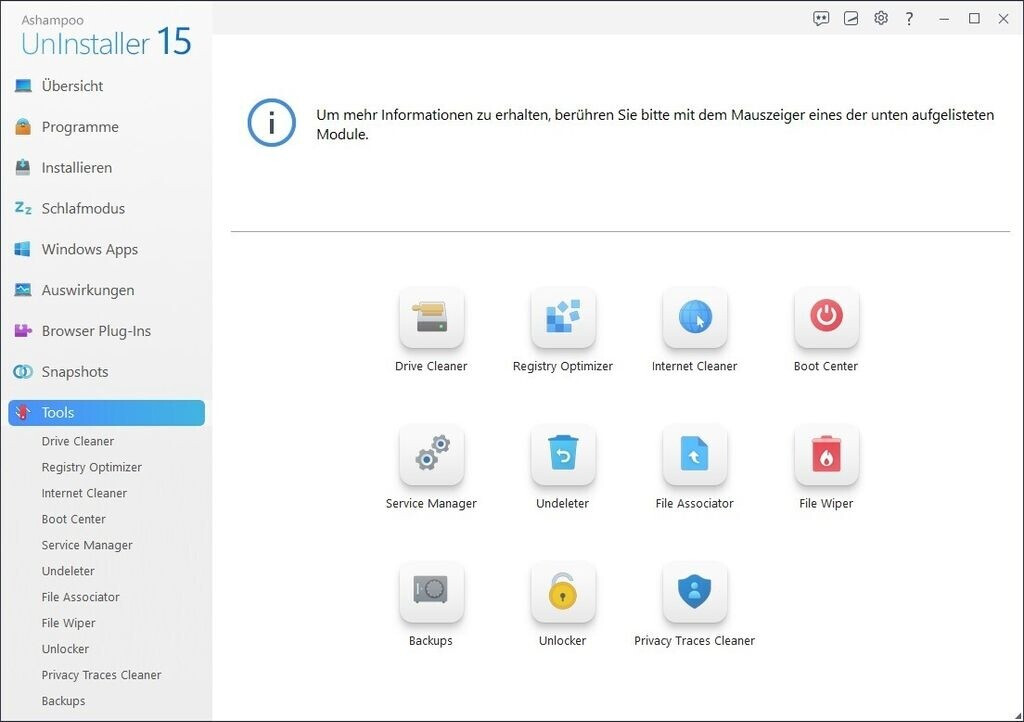This screenshot has width=1024, height=722.
Task: Select Registry Optimizer in sidebar submenu
Action: (x=92, y=467)
